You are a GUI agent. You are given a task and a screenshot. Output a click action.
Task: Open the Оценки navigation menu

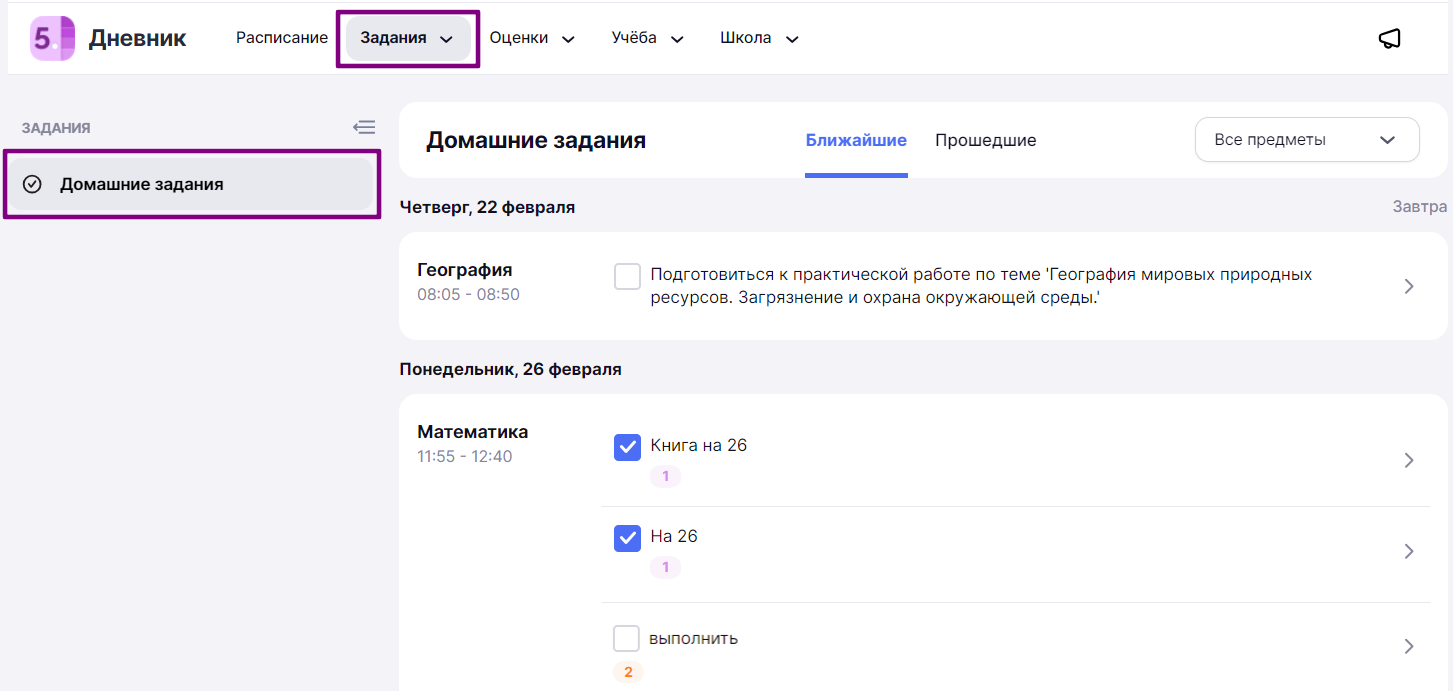(x=532, y=39)
